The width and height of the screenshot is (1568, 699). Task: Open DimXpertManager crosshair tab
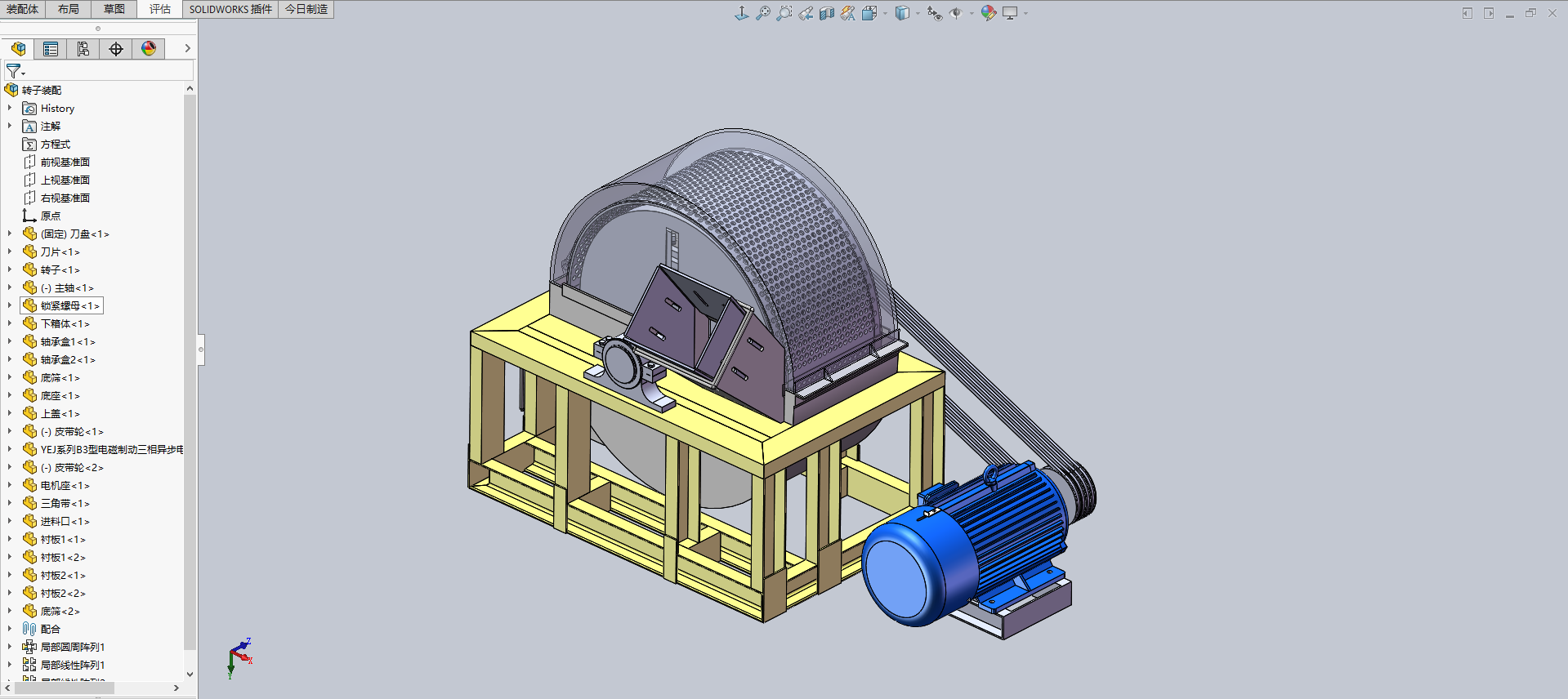click(116, 49)
